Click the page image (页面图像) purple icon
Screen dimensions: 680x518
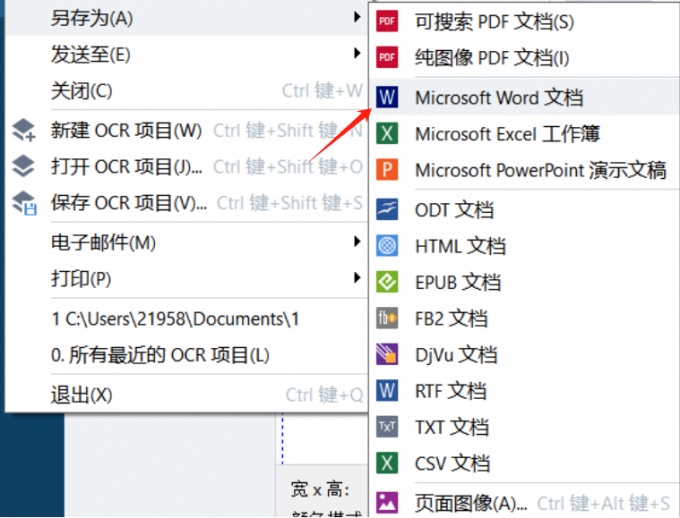tap(387, 503)
